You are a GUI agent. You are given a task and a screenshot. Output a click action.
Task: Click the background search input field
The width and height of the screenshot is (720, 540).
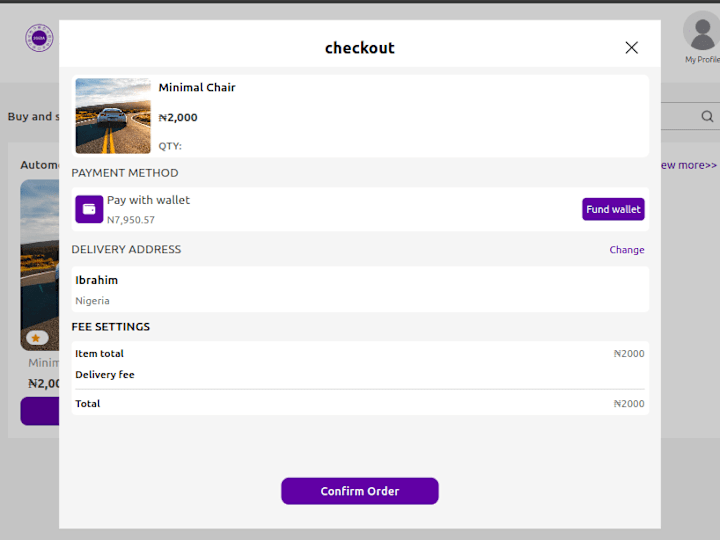(688, 117)
